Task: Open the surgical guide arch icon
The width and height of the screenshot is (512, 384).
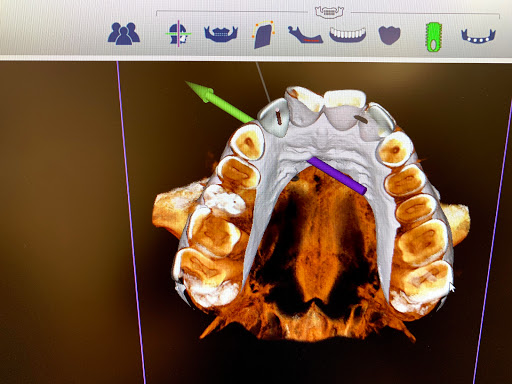Action: point(478,36)
